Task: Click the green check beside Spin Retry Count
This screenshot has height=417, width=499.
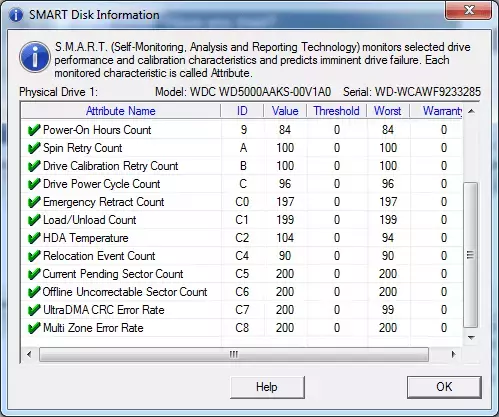Action: click(34, 148)
